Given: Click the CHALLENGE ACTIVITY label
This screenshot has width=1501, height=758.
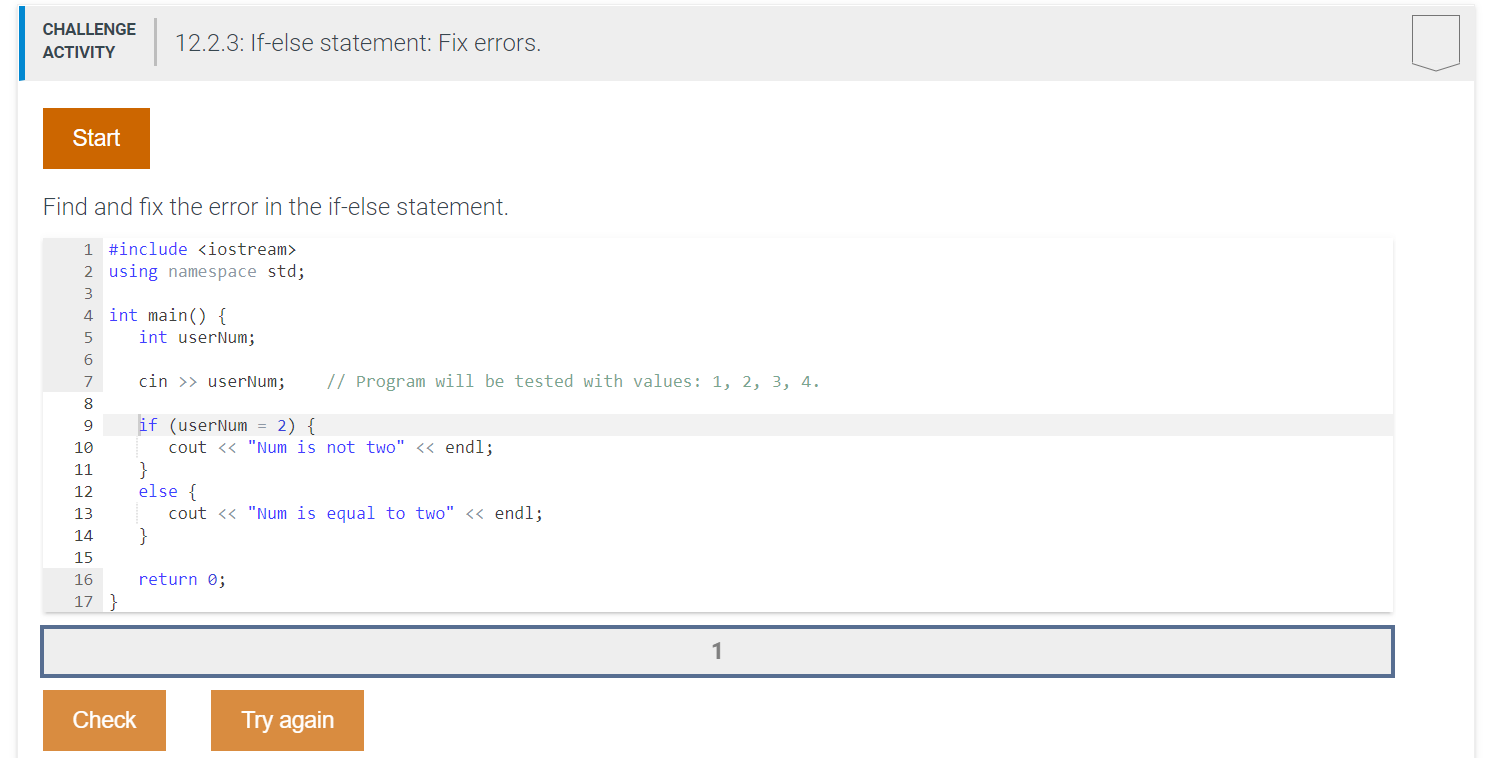Looking at the screenshot, I should pyautogui.click(x=89, y=39).
